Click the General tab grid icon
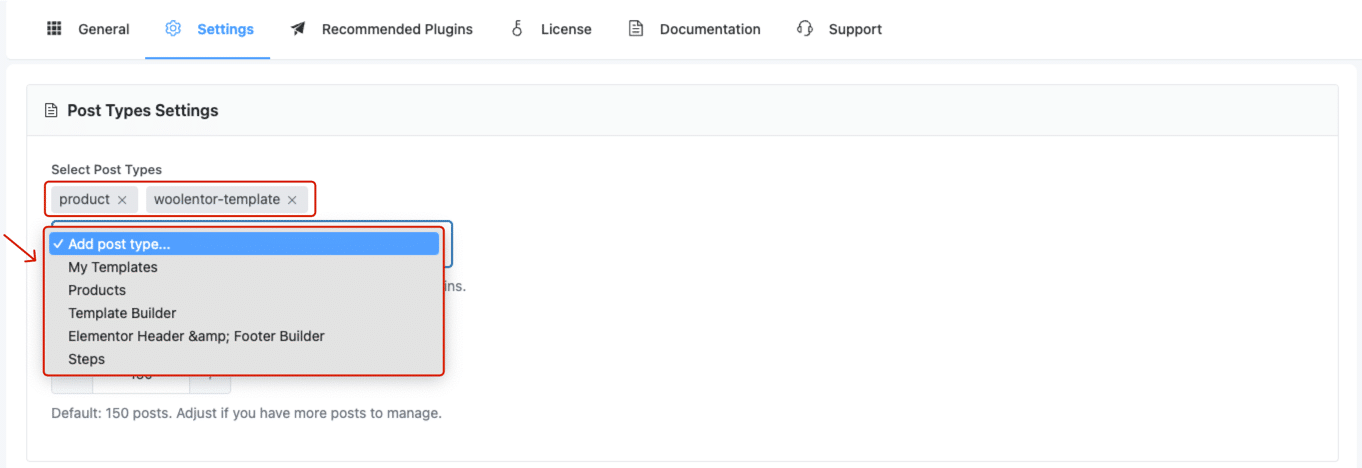Screen dimensions: 1362x468 click(54, 29)
